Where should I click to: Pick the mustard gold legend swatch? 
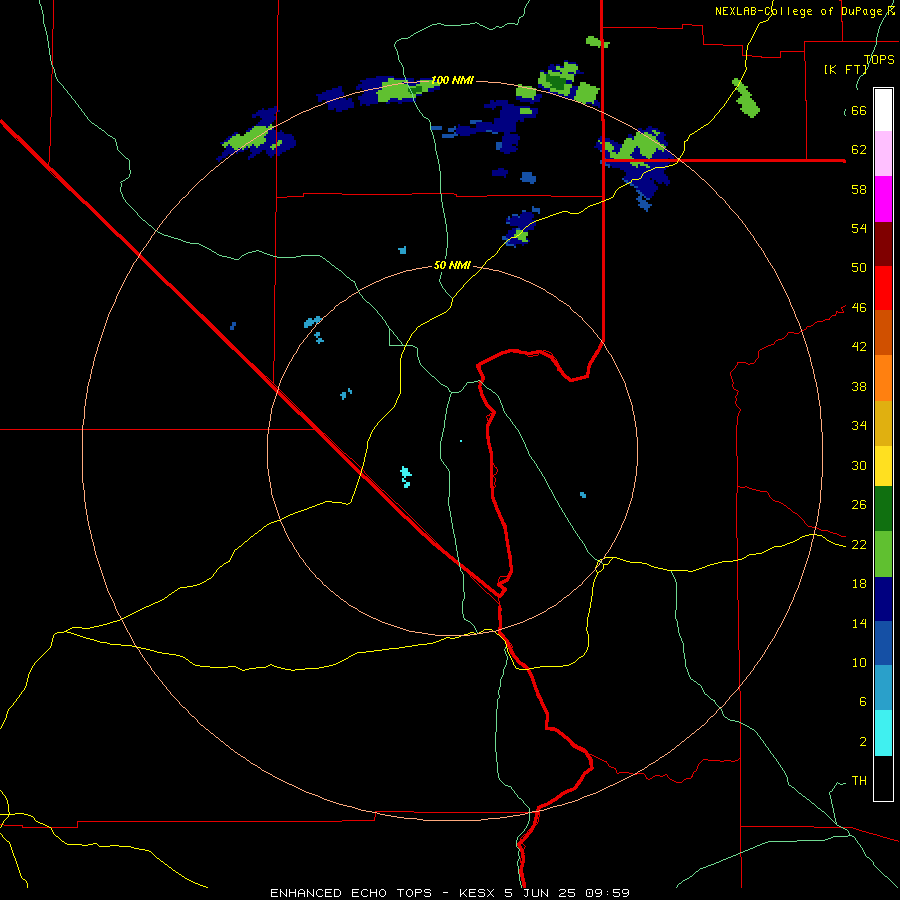pos(883,424)
